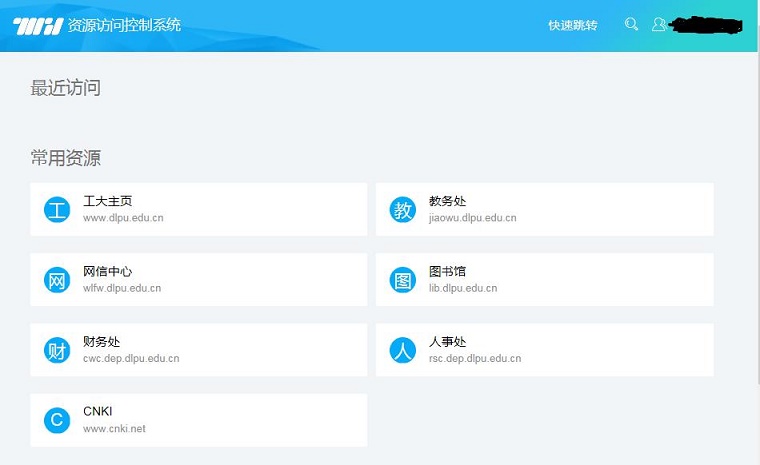
Task: Select the 人事处 resource title
Action: point(447,342)
